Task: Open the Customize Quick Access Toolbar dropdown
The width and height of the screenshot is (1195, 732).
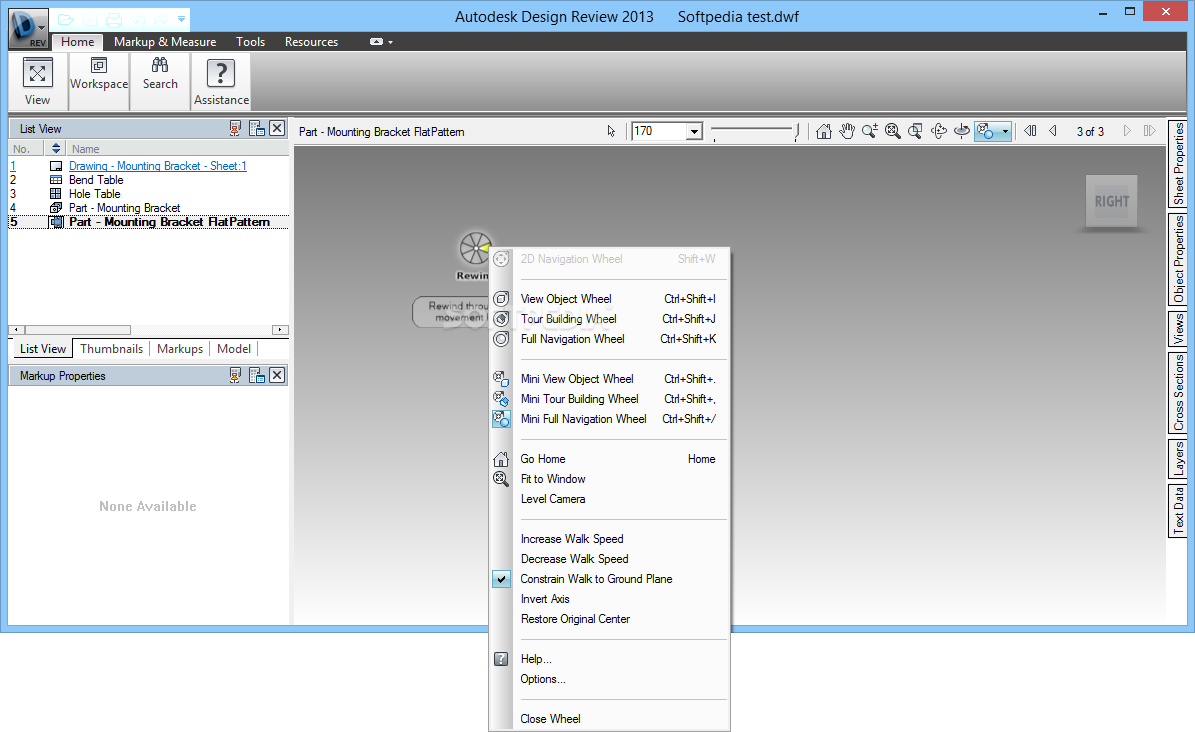Action: (181, 19)
